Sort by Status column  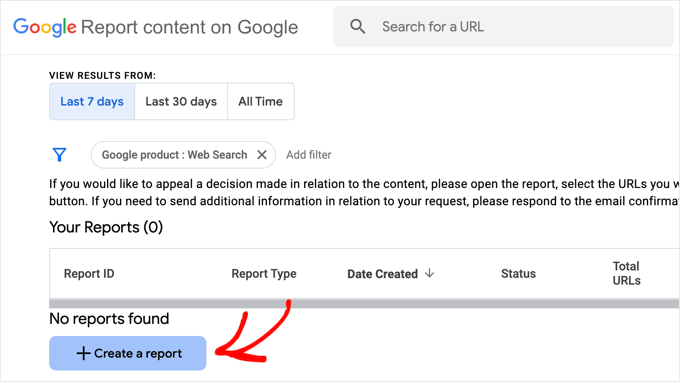pyautogui.click(x=518, y=274)
